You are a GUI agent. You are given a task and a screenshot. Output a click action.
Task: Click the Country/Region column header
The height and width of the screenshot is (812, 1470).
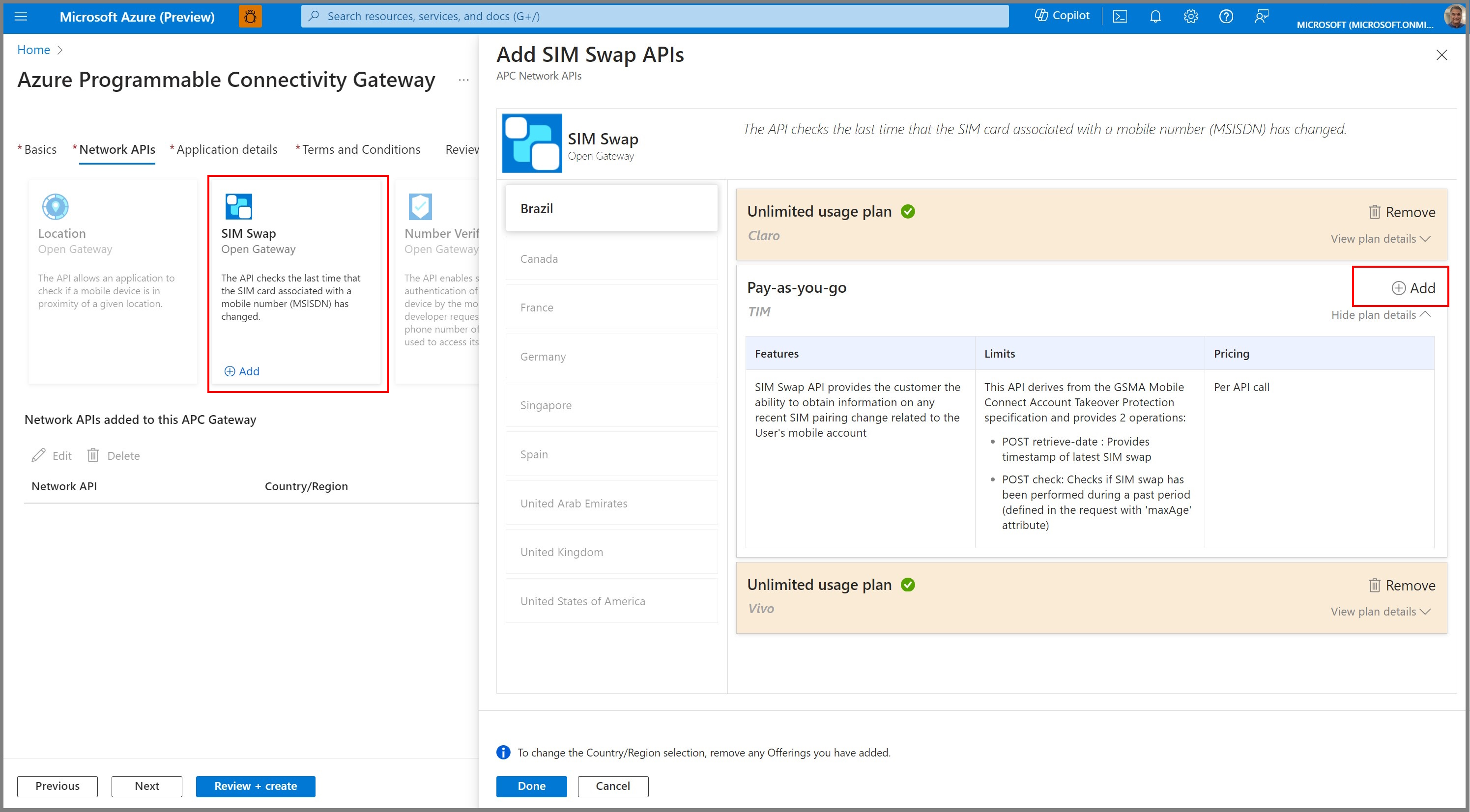click(x=306, y=486)
